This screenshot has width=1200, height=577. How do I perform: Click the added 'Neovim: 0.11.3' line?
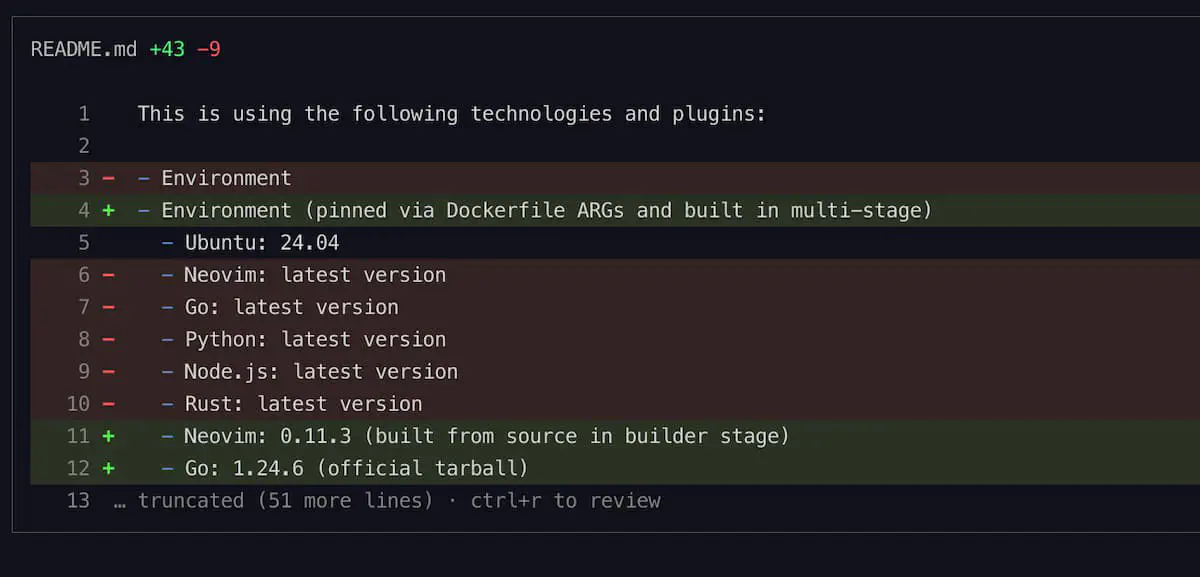[x=615, y=436]
